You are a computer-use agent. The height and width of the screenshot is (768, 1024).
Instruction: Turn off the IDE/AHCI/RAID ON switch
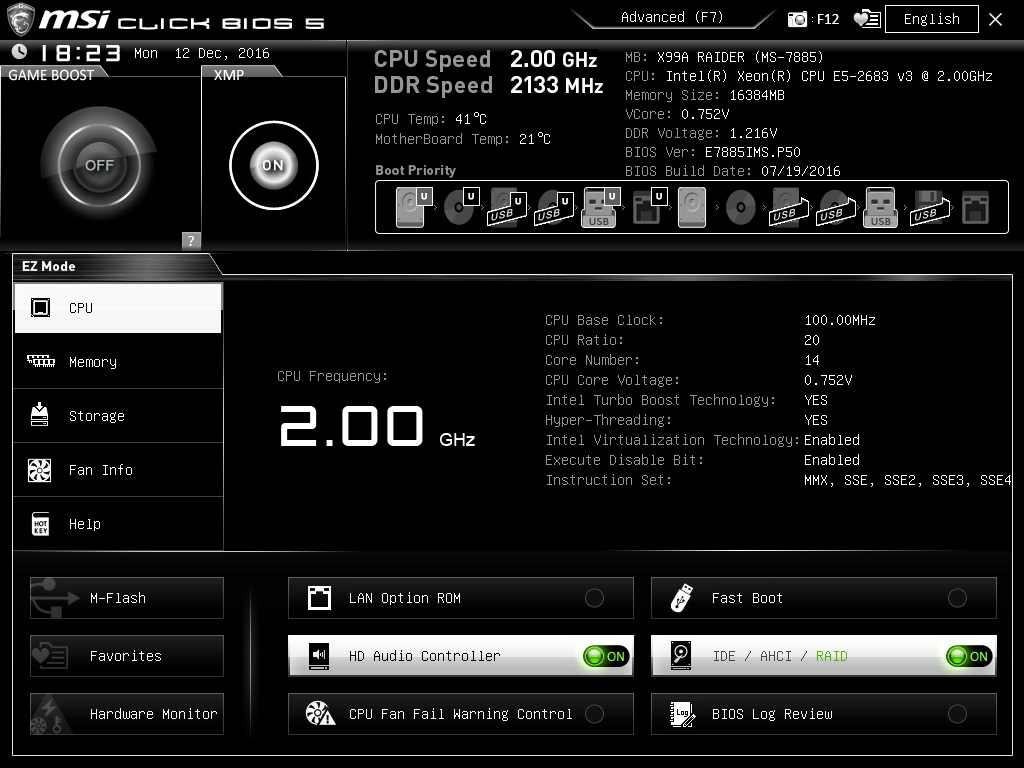pyautogui.click(x=969, y=656)
